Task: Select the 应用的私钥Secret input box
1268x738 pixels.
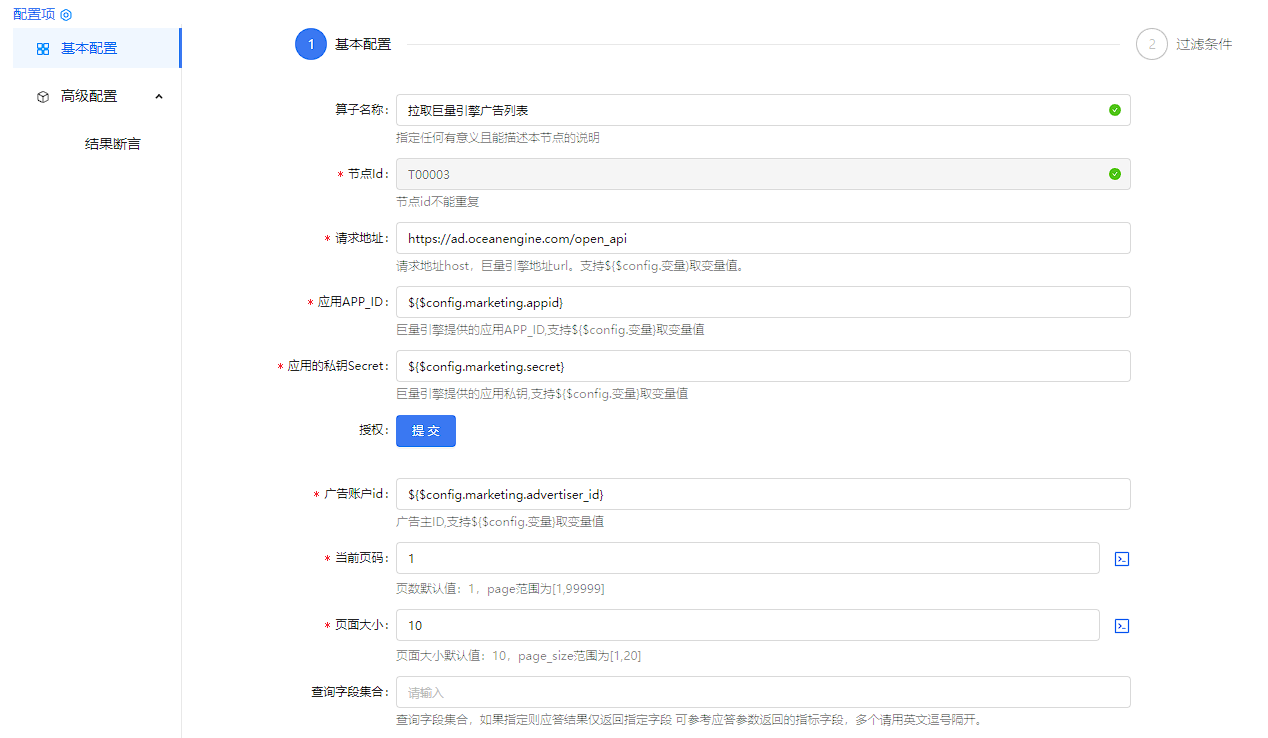Action: [x=762, y=366]
